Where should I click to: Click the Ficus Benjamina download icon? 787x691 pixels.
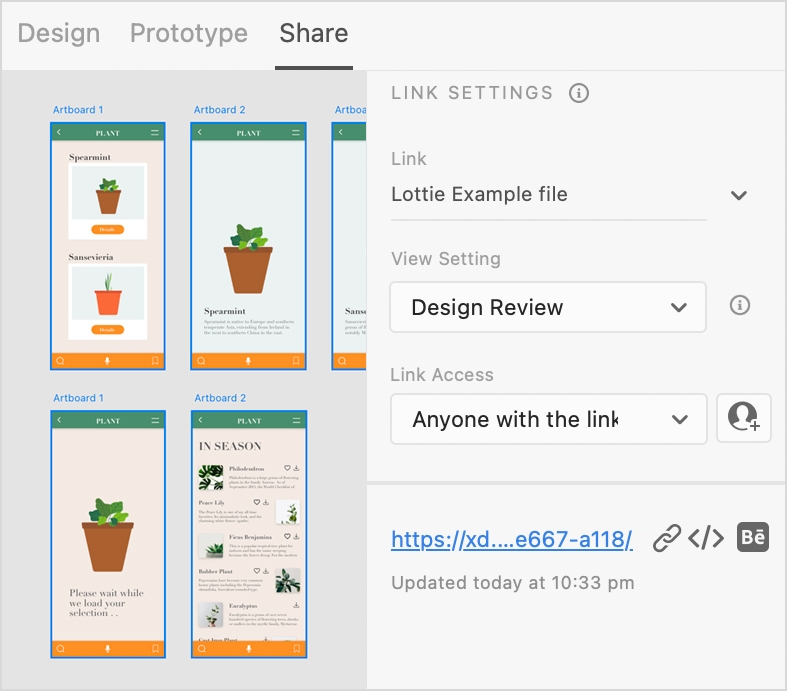click(x=296, y=536)
